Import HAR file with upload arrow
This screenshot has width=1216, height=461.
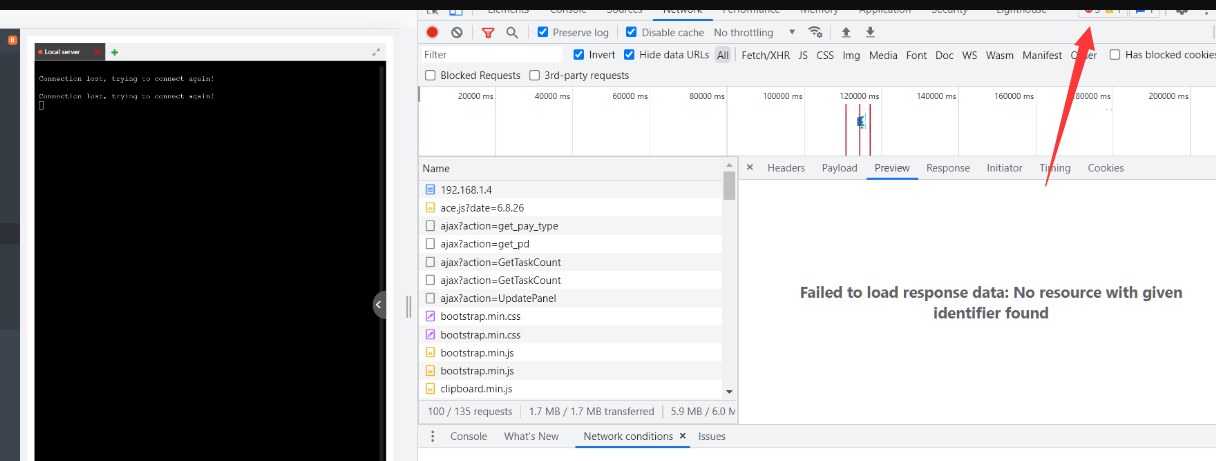[846, 32]
